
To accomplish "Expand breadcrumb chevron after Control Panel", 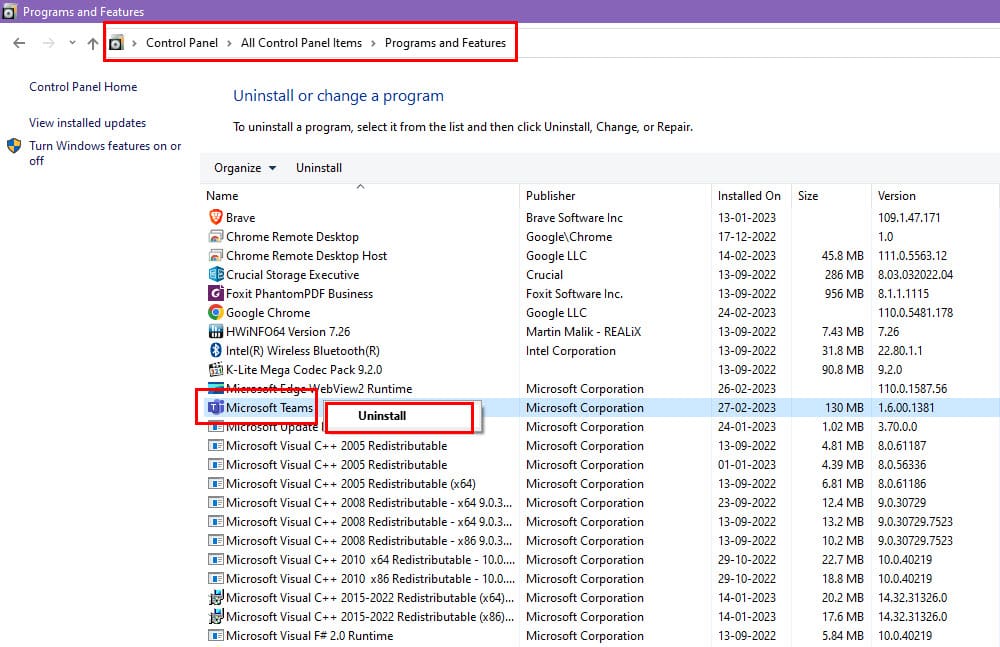I will (x=229, y=44).
